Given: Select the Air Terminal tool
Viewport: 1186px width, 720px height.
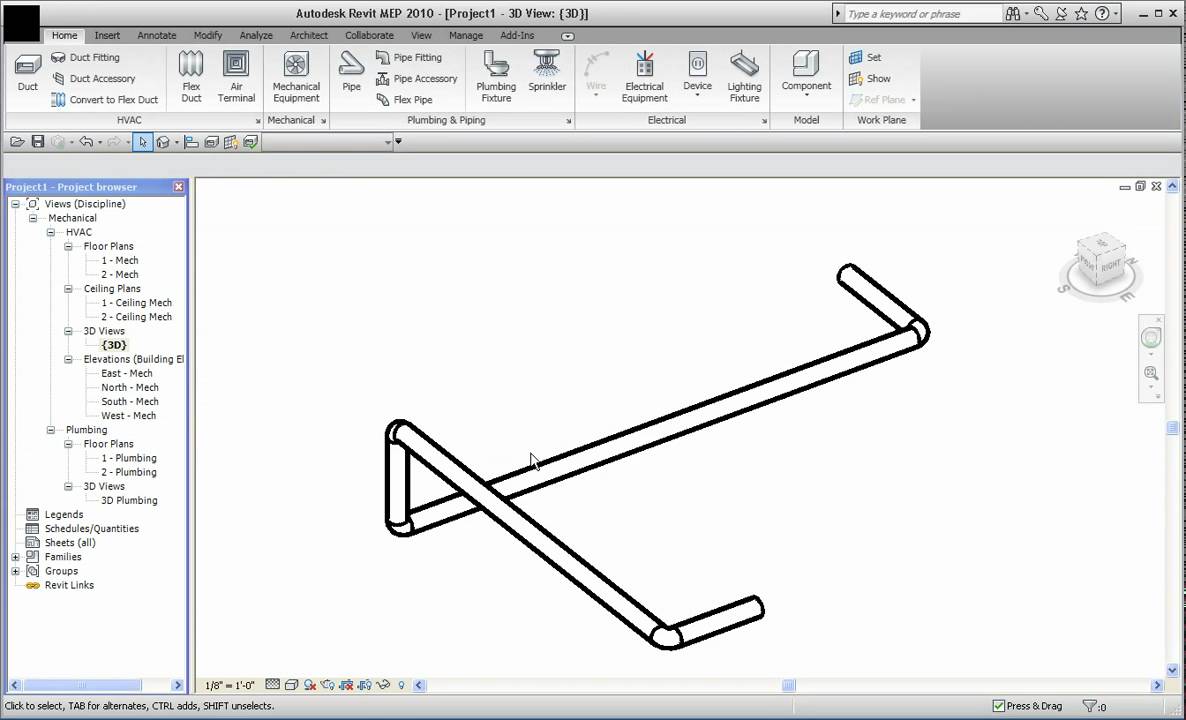Looking at the screenshot, I should 236,75.
